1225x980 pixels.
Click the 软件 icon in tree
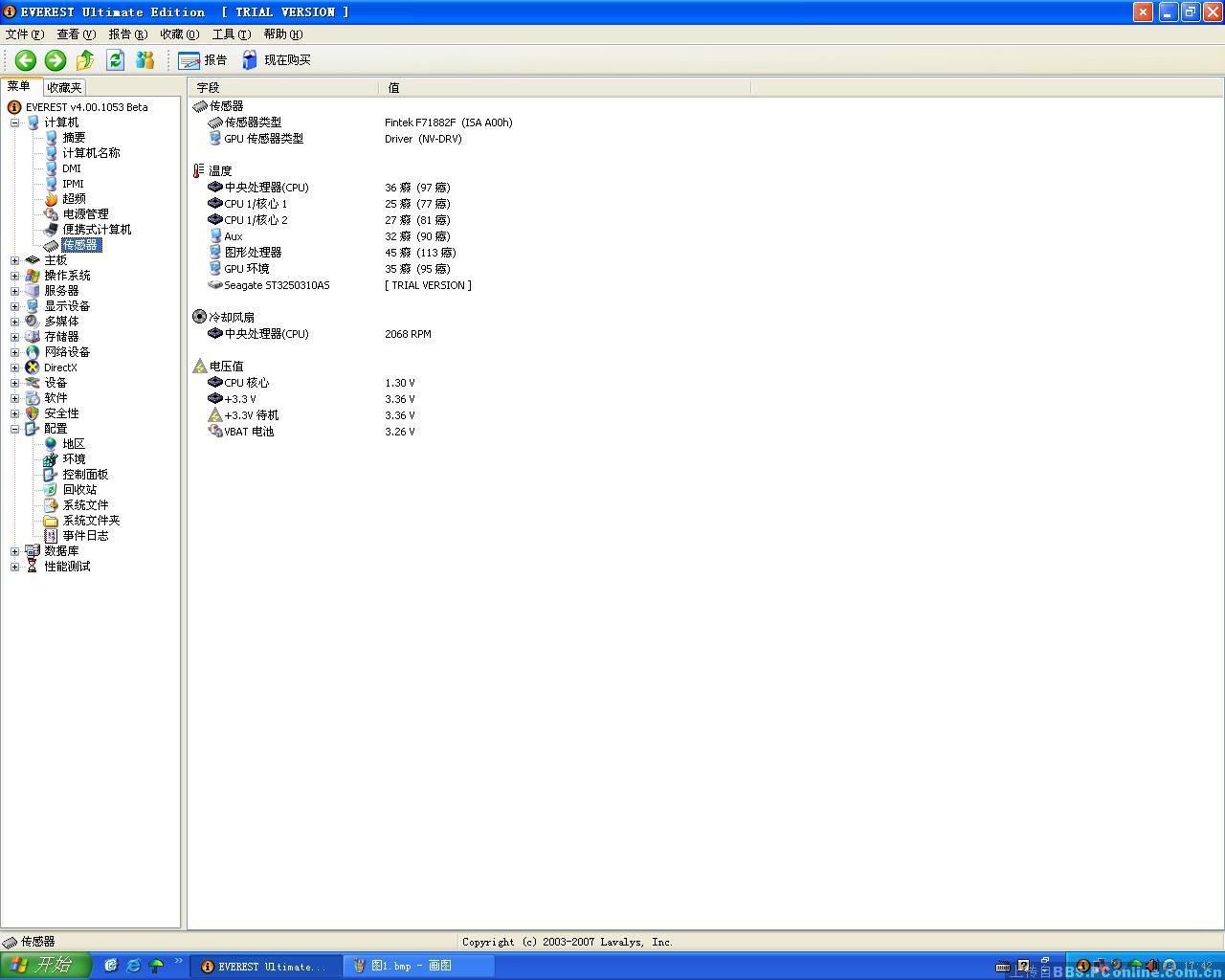point(33,398)
